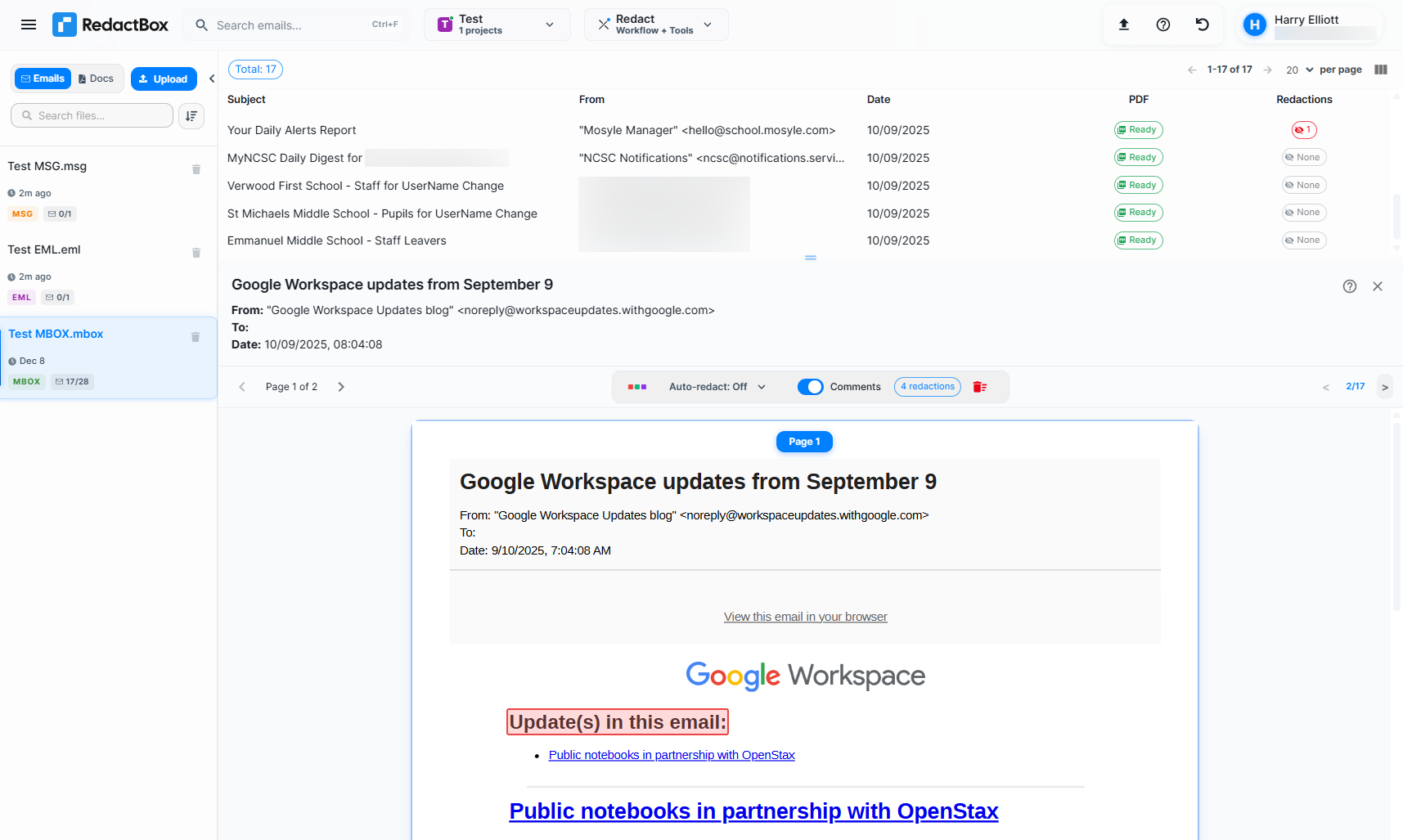This screenshot has width=1403, height=840.
Task: Open the hamburger main menu
Action: (29, 25)
